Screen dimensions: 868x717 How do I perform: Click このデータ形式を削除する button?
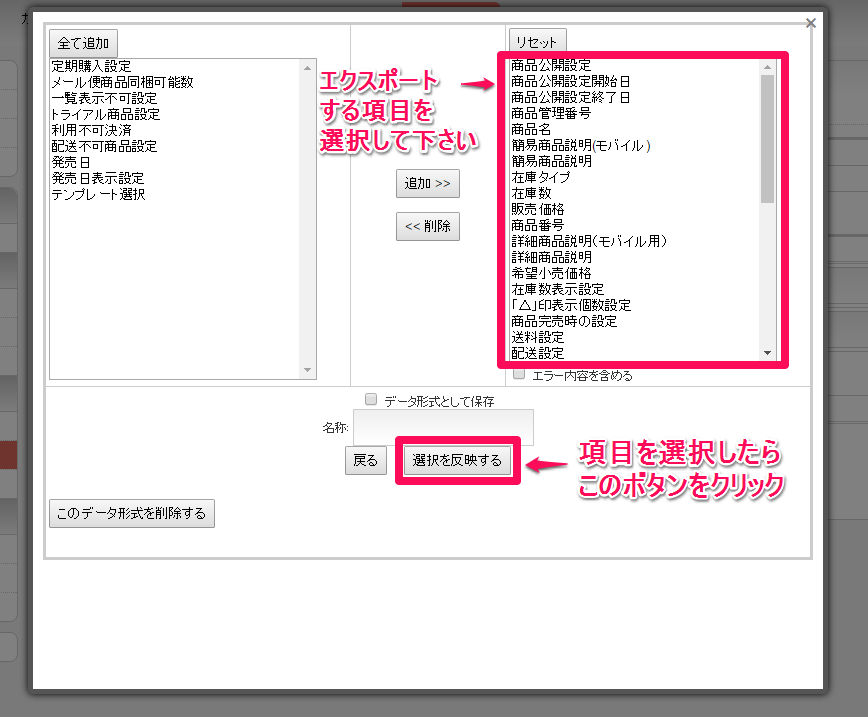point(132,513)
